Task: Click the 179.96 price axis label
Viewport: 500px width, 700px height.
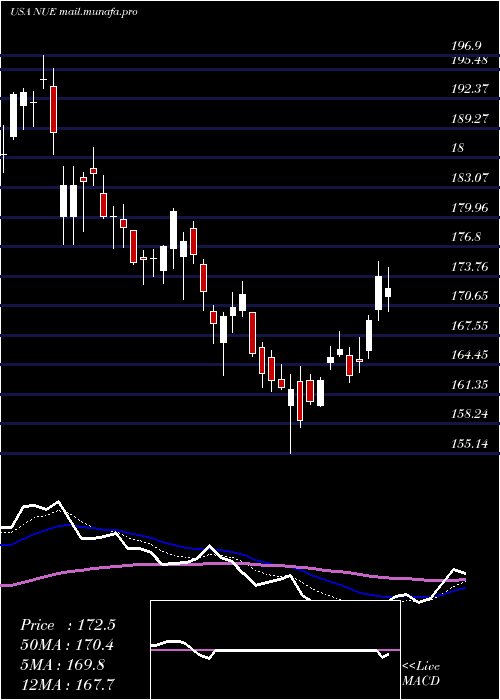Action: [x=469, y=208]
